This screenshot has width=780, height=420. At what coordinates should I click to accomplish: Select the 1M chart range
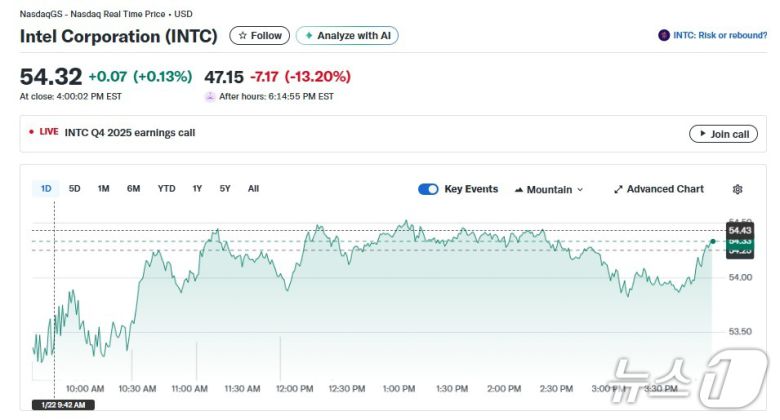click(x=104, y=188)
